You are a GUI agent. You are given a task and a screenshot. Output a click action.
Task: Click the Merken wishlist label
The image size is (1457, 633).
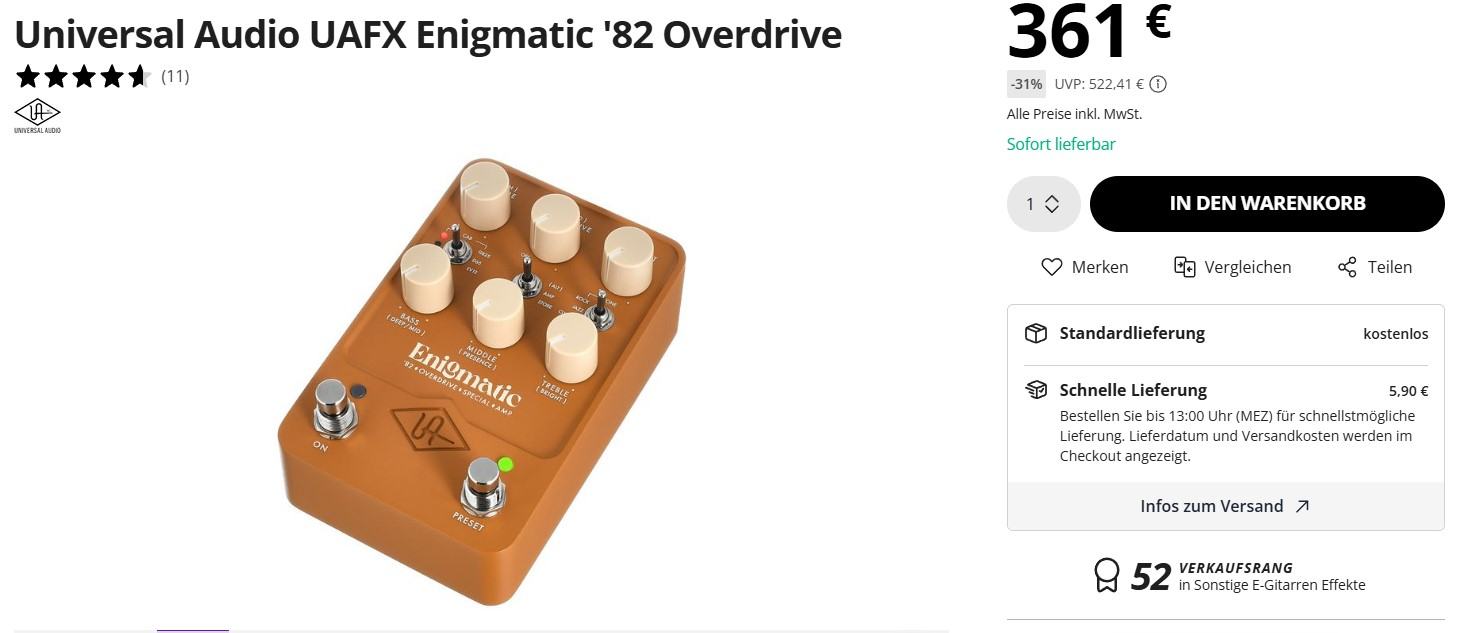coord(1100,267)
